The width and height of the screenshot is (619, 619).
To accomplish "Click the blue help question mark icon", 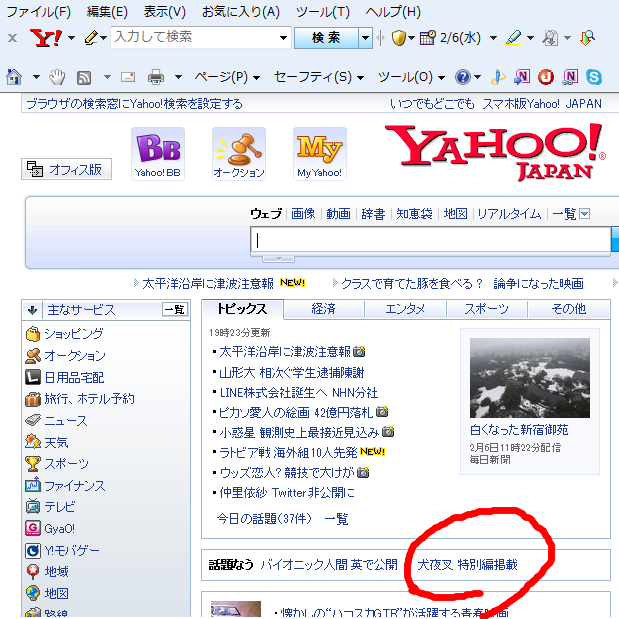I will 463,77.
